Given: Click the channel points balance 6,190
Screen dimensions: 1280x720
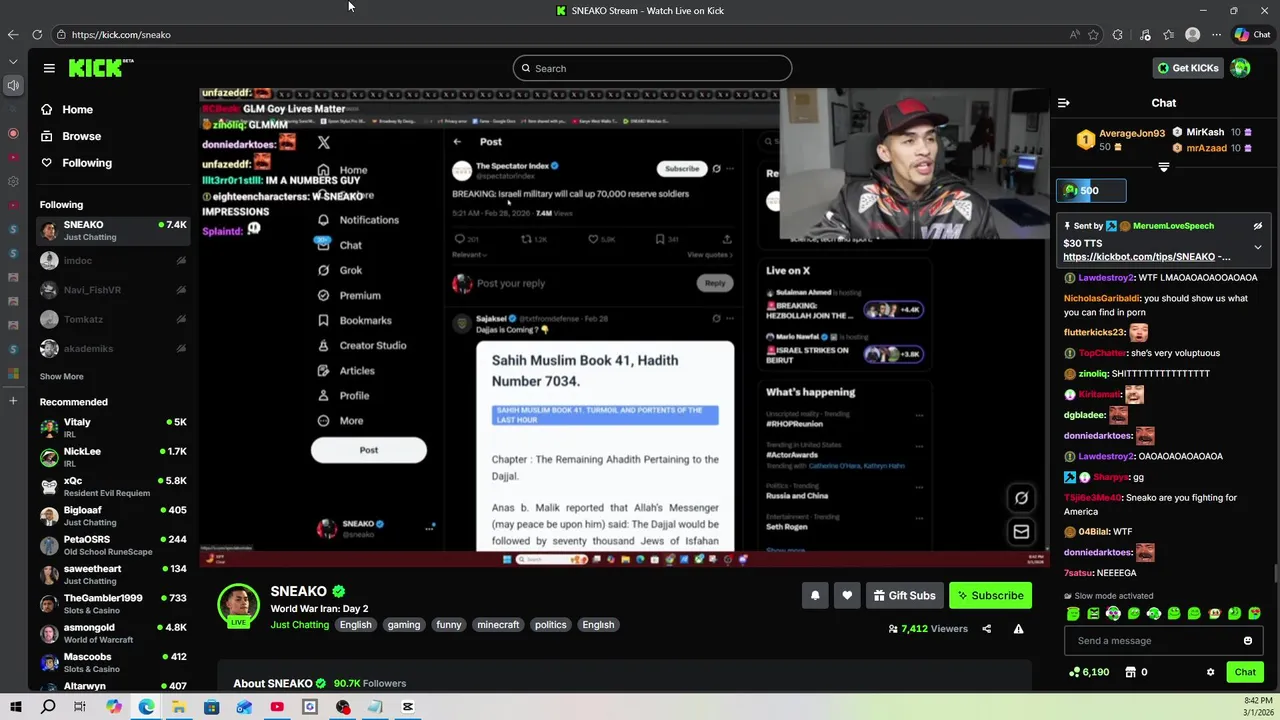Looking at the screenshot, I should tap(1089, 672).
